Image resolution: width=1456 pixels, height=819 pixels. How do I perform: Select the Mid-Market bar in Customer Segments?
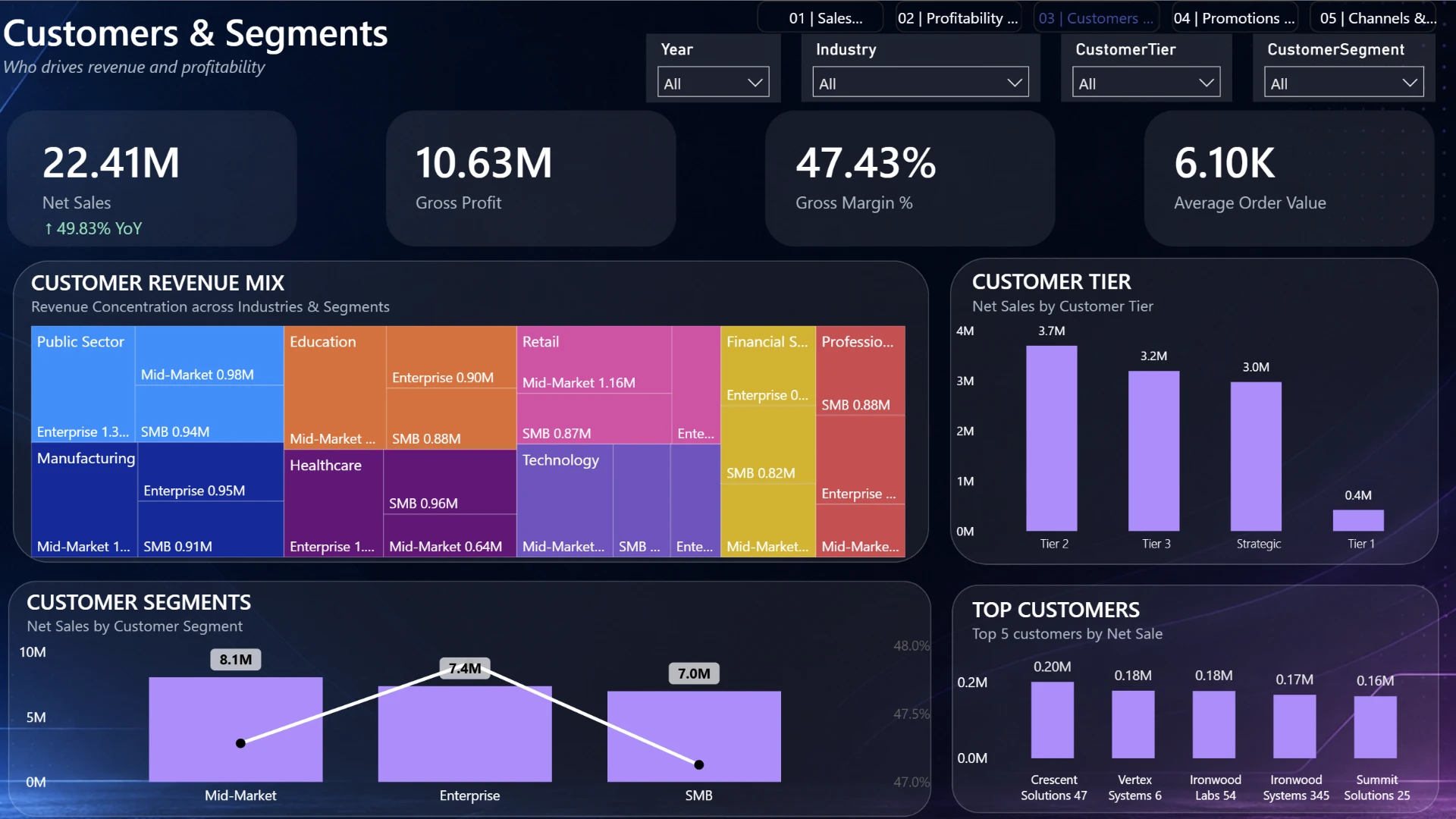click(x=236, y=730)
